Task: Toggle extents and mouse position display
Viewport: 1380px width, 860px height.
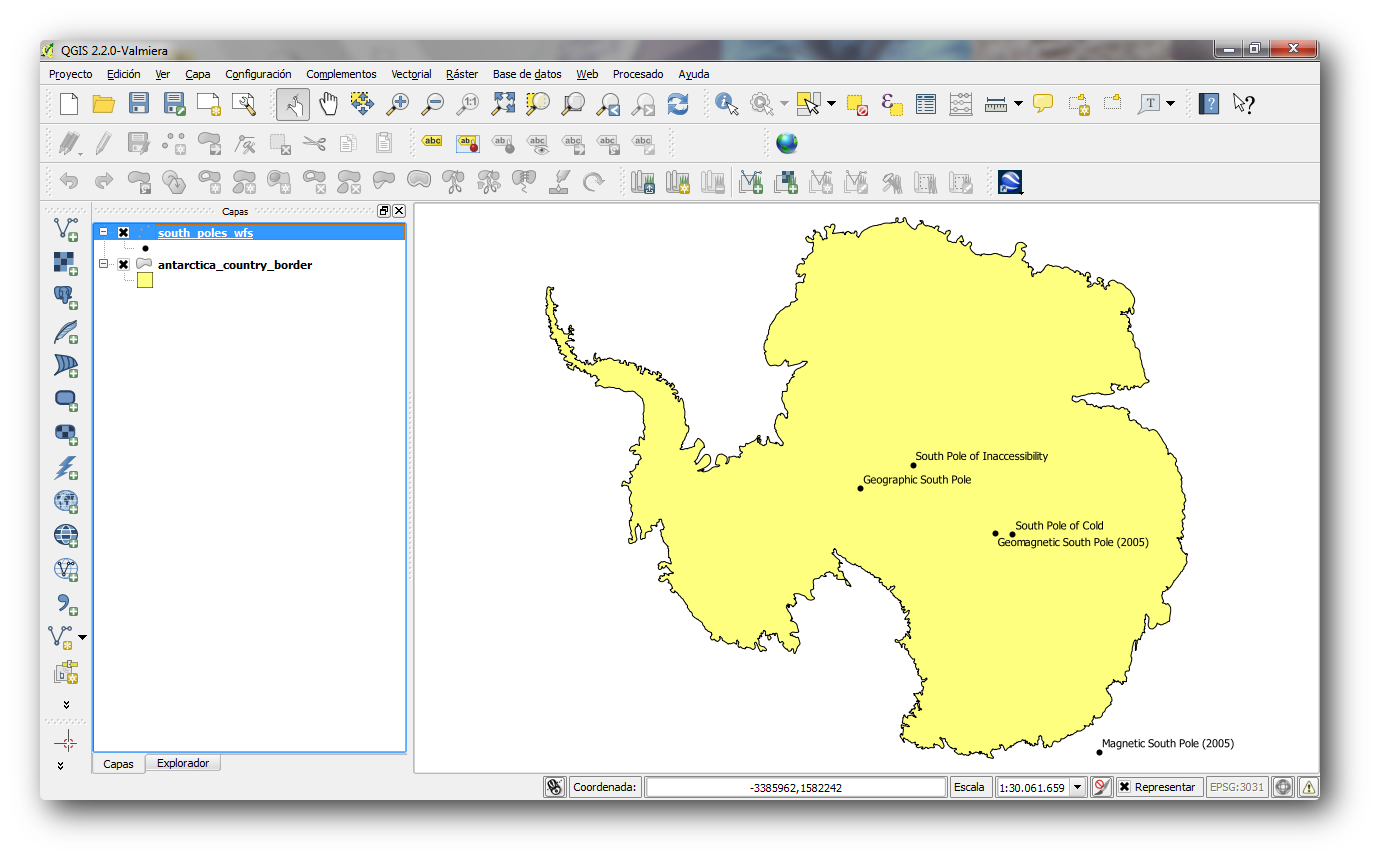Action: pos(555,787)
